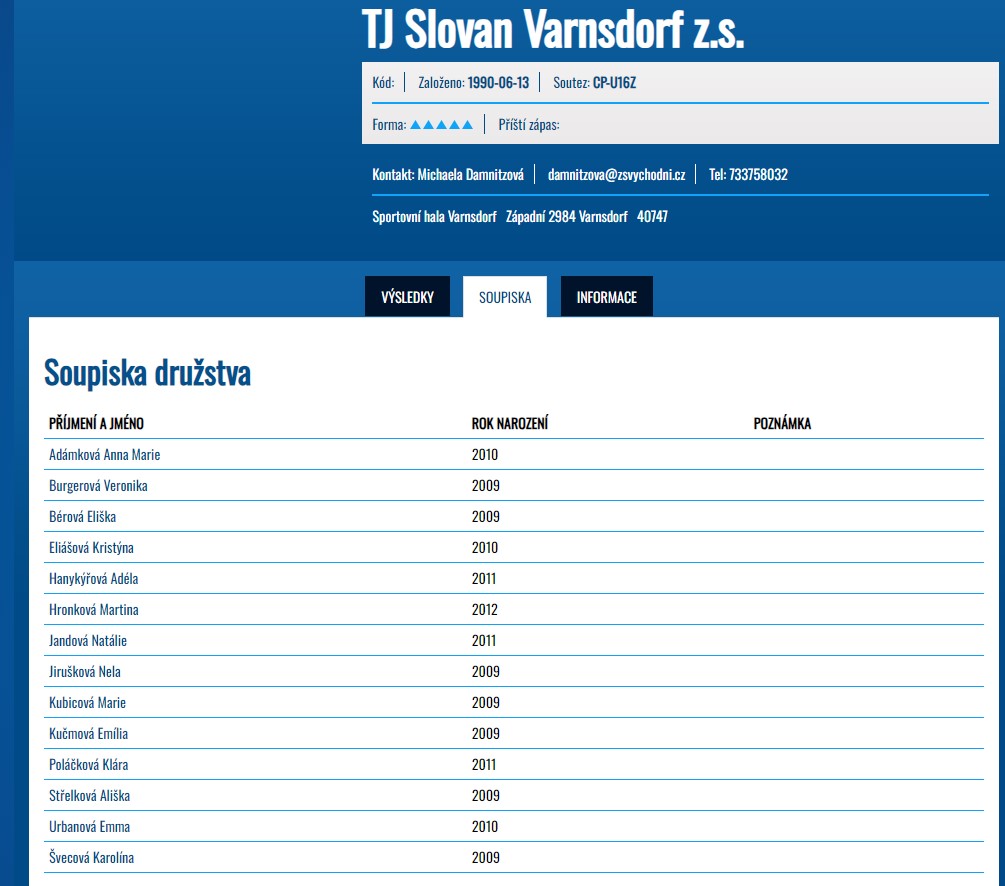Click the TJ Slovan Varnsdorf z.s. title
This screenshot has height=886, width=1005.
click(x=552, y=29)
